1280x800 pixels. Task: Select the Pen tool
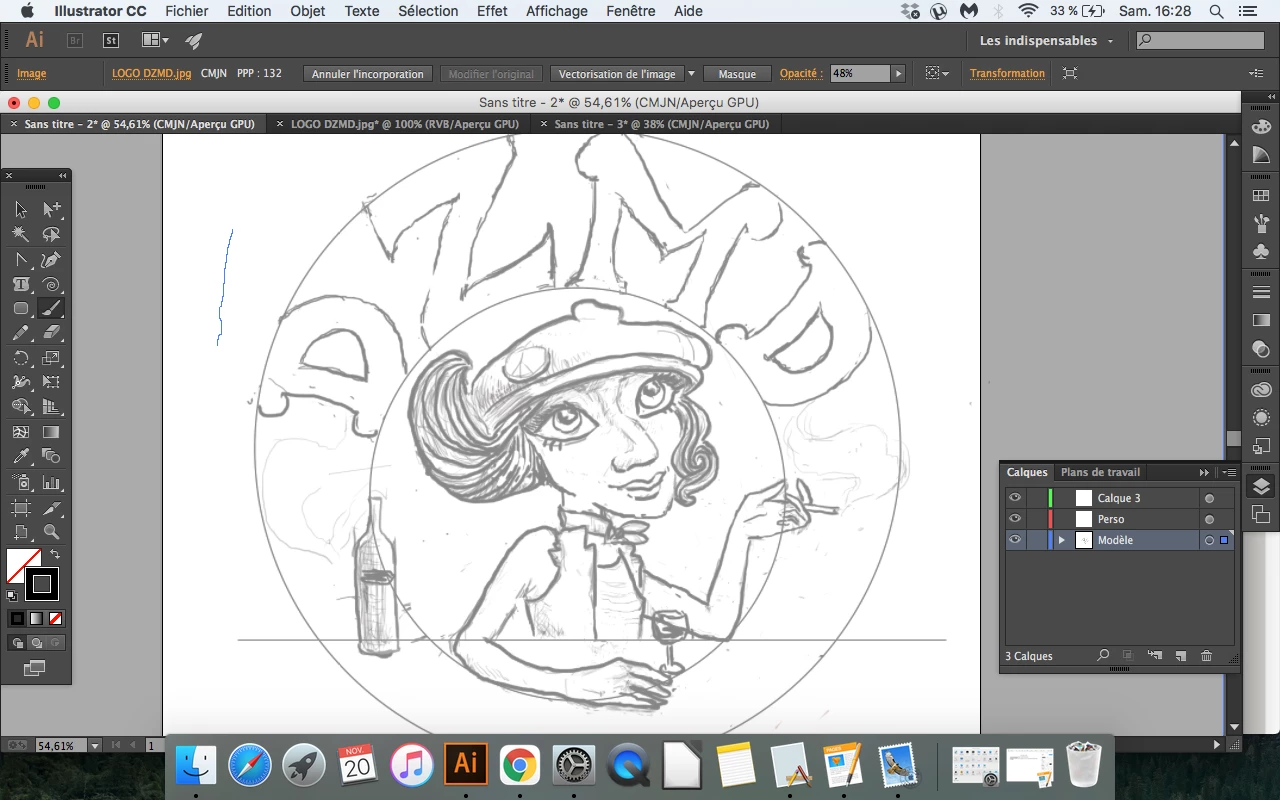pos(51,260)
